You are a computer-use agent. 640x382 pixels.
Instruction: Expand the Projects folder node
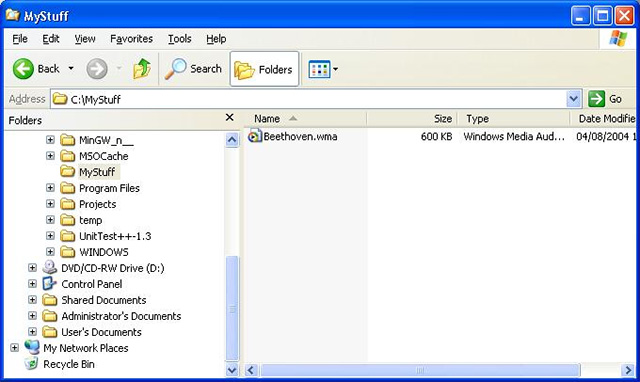(50, 204)
